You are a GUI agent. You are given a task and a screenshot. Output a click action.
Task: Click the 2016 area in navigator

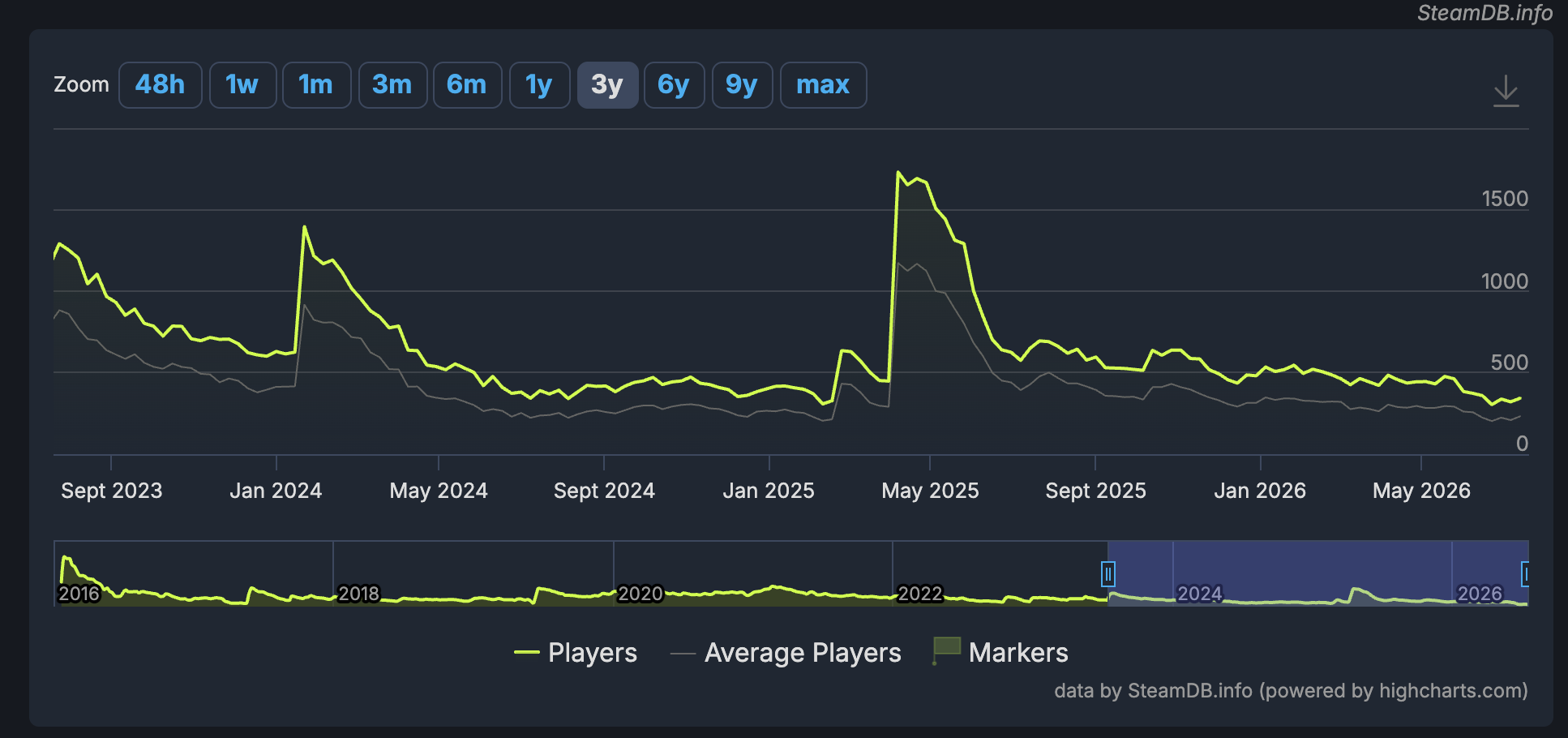(79, 594)
